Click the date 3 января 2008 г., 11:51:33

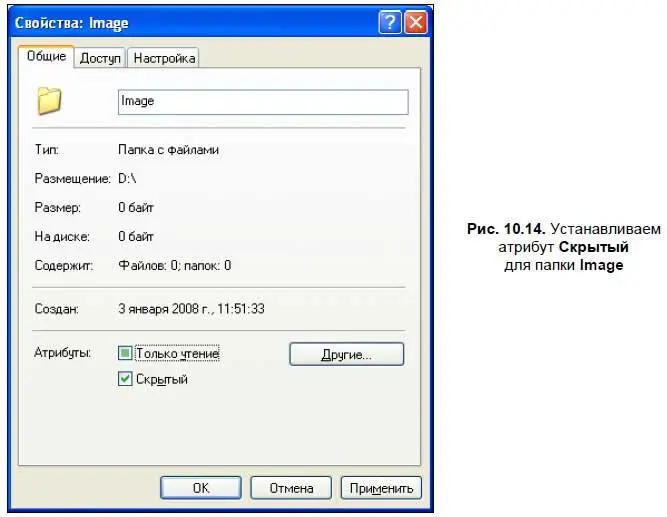tap(191, 308)
